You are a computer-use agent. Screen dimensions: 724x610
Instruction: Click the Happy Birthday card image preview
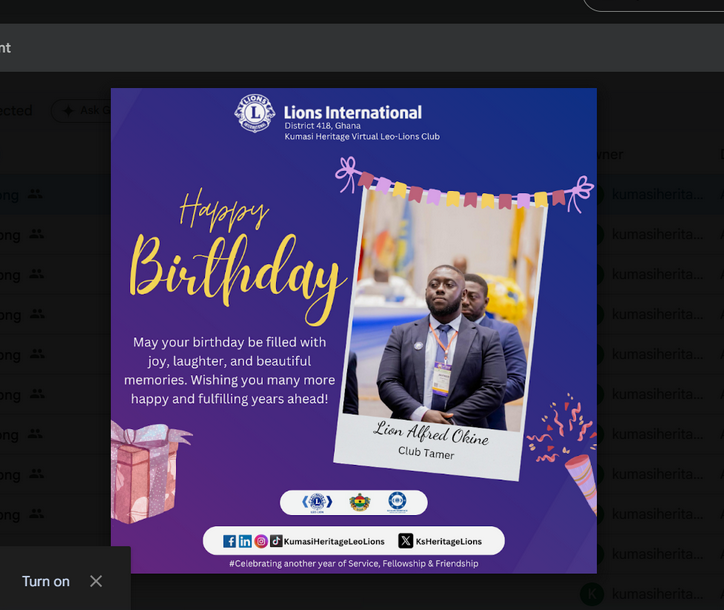click(354, 331)
